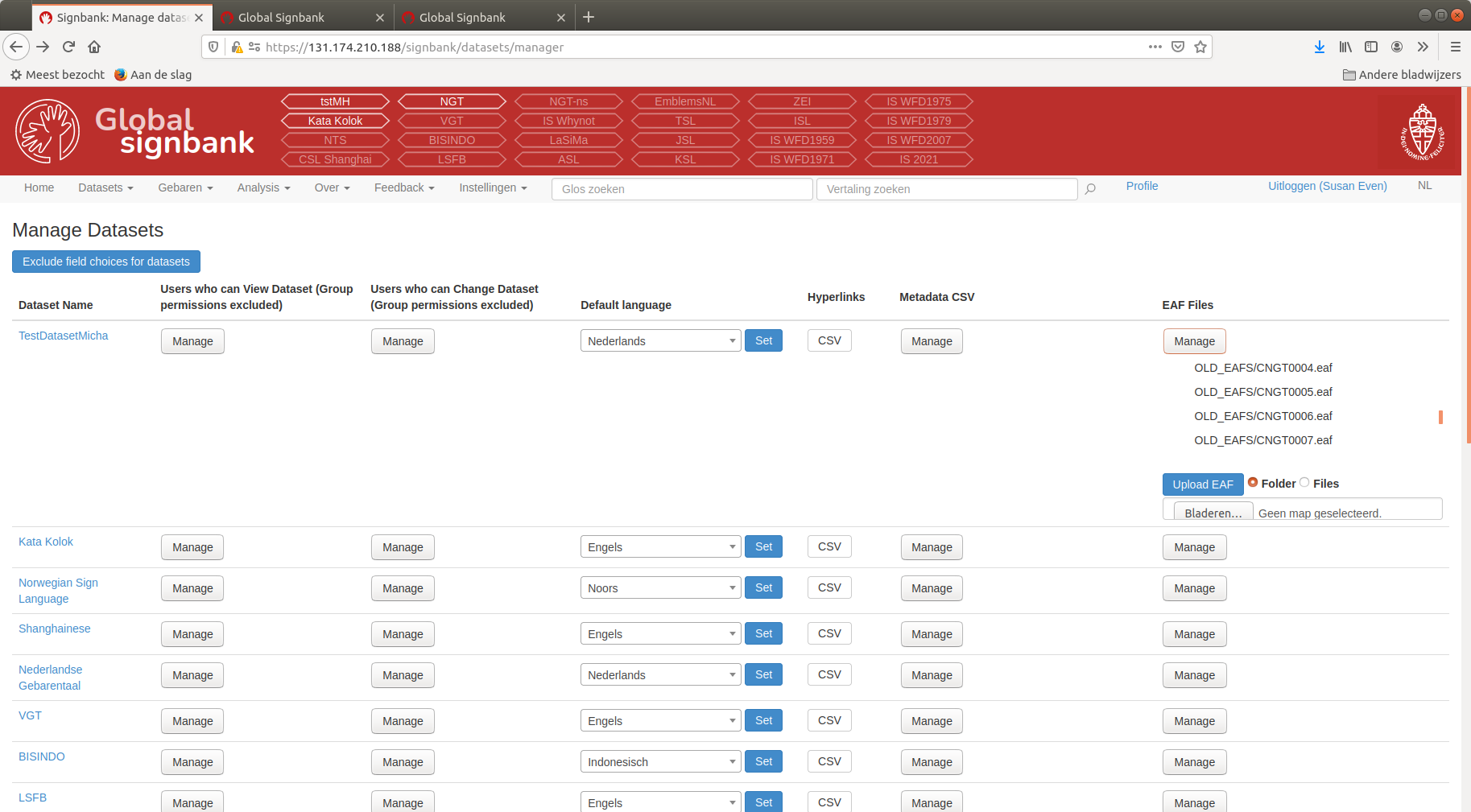1471x812 pixels.
Task: Click Upload EAF for TestDatasetMicha
Action: pos(1202,484)
